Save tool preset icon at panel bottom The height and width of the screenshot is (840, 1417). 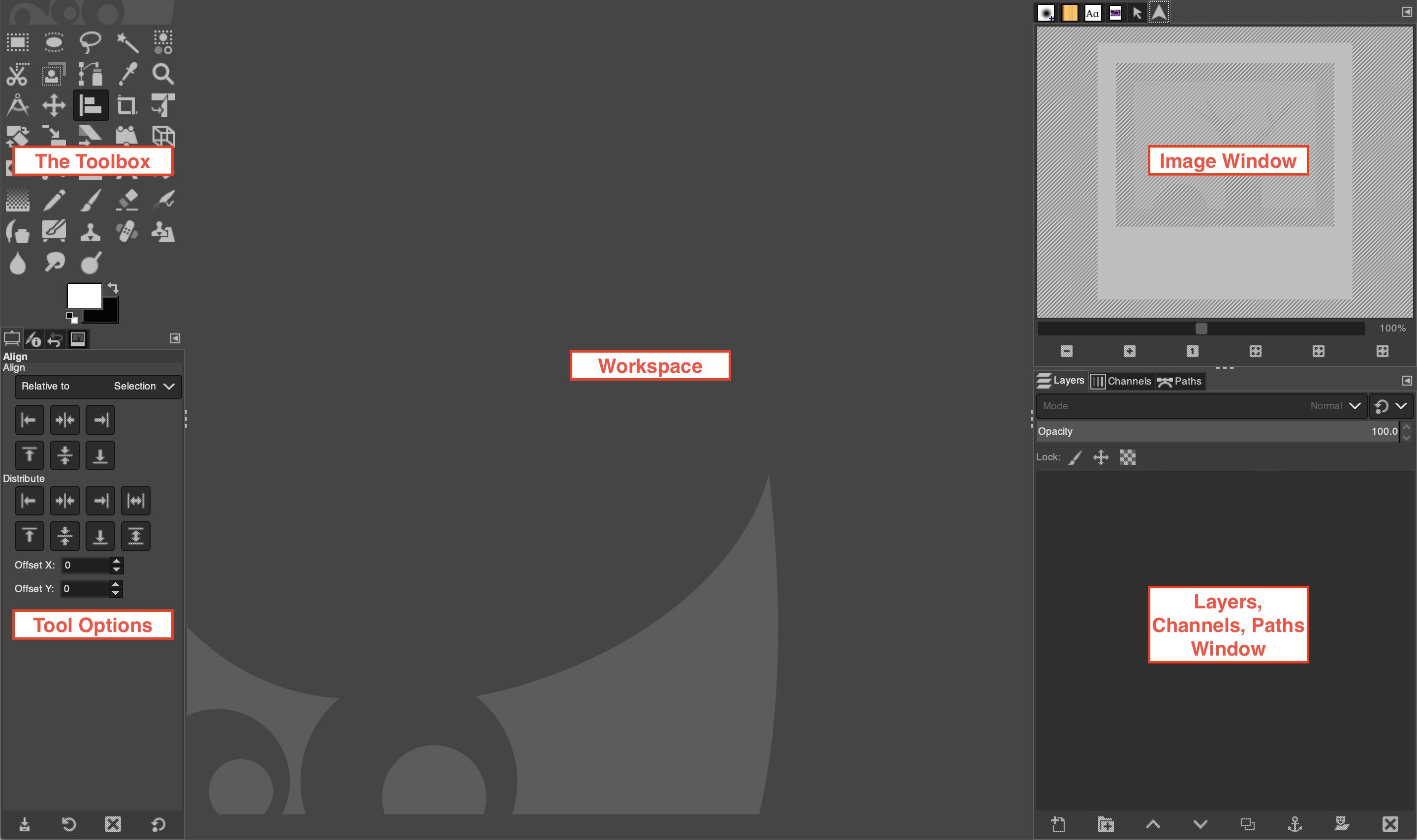[x=24, y=825]
